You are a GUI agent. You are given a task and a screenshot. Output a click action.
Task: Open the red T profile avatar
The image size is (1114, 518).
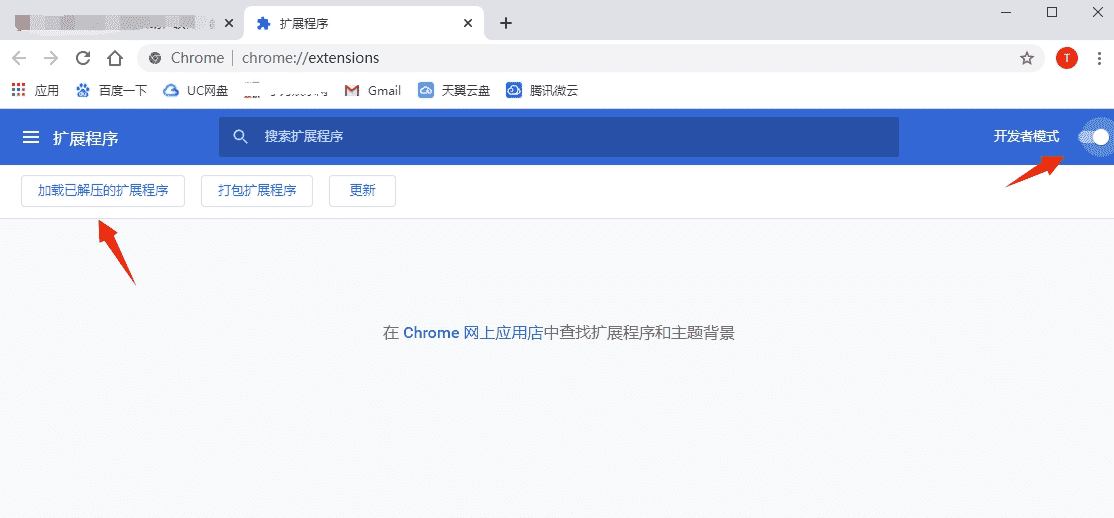click(1067, 58)
